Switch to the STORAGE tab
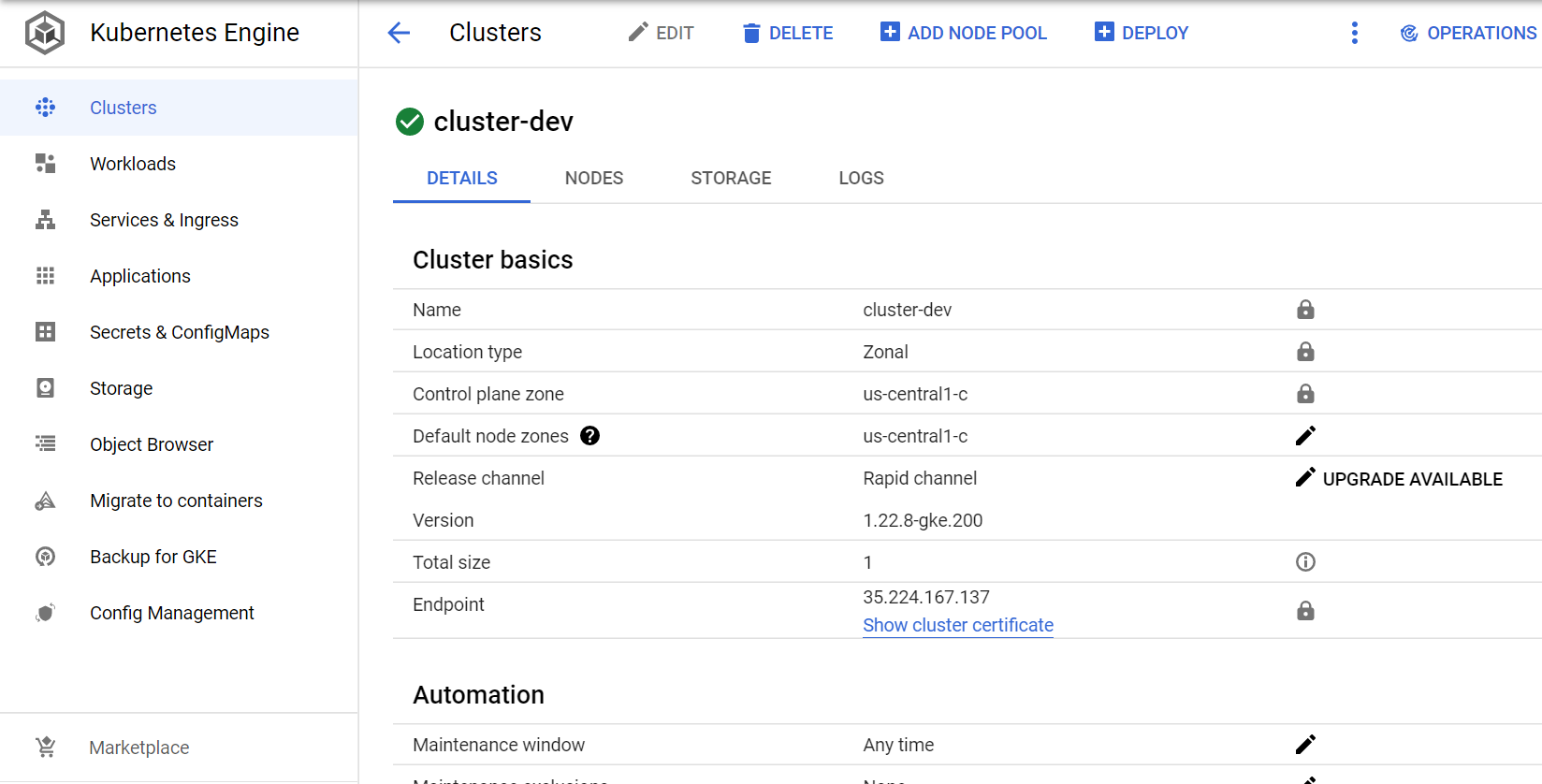Image resolution: width=1542 pixels, height=784 pixels. (x=731, y=178)
